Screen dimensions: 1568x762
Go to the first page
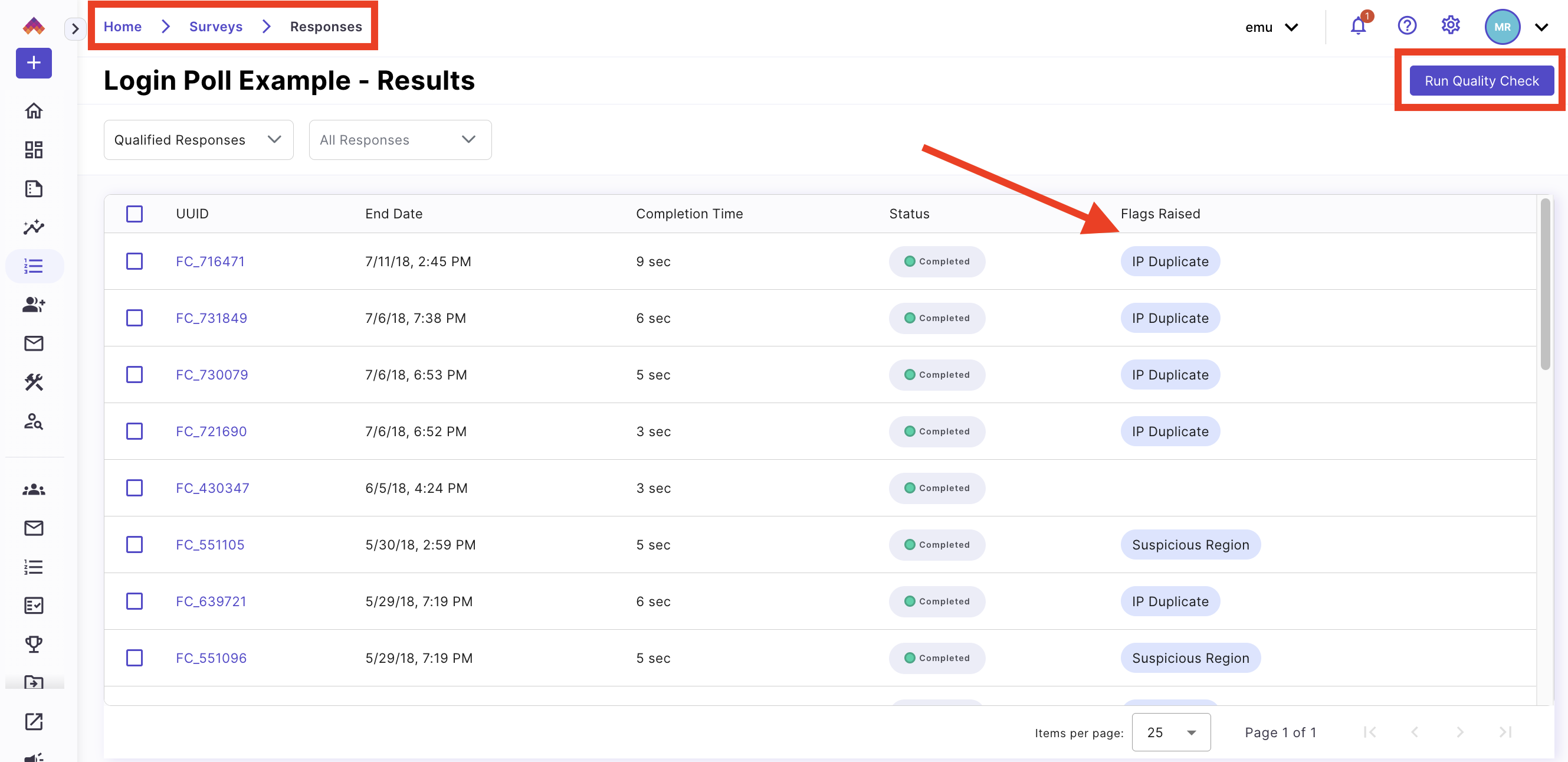1370,732
